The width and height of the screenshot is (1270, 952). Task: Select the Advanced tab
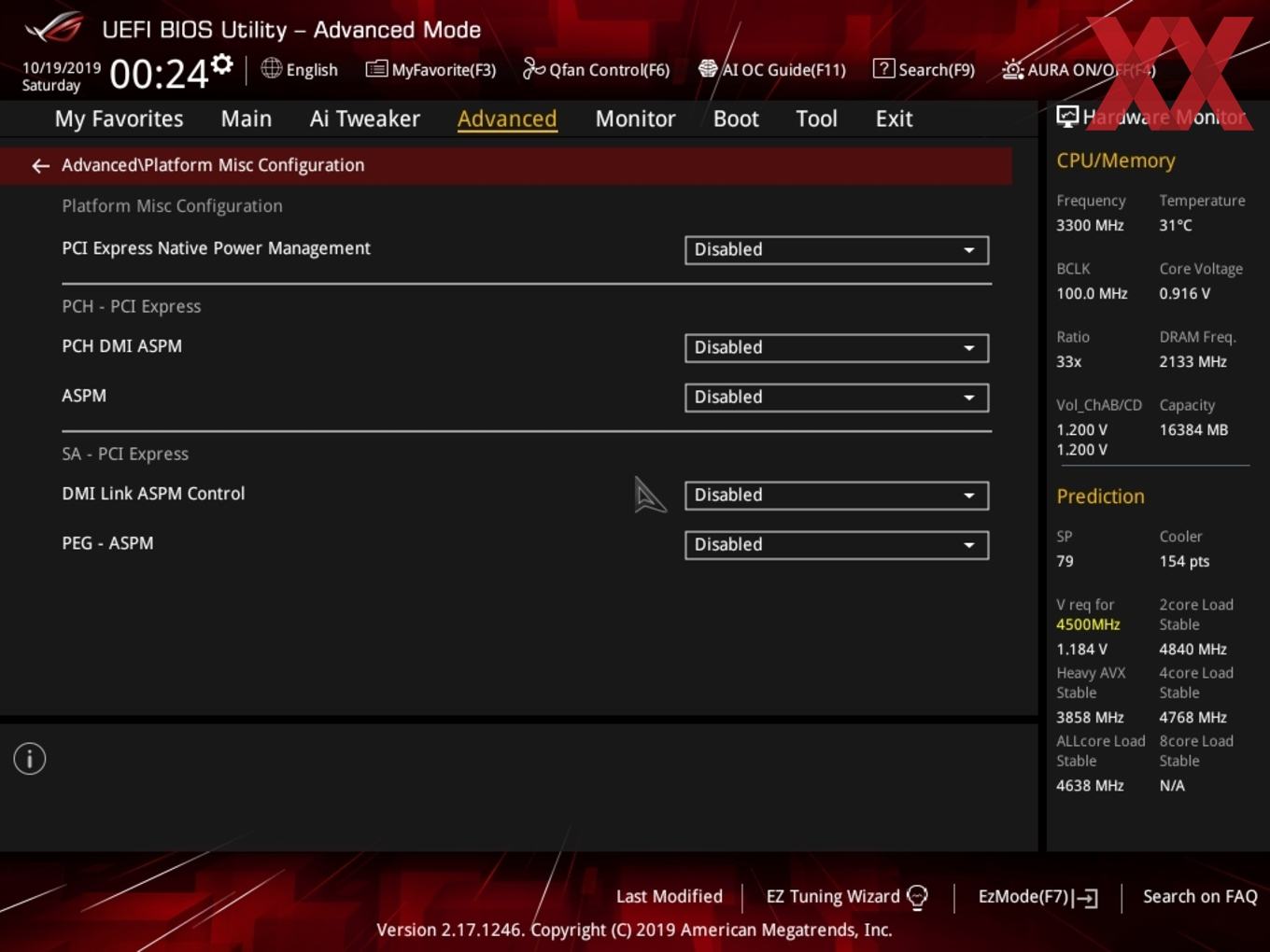507,119
